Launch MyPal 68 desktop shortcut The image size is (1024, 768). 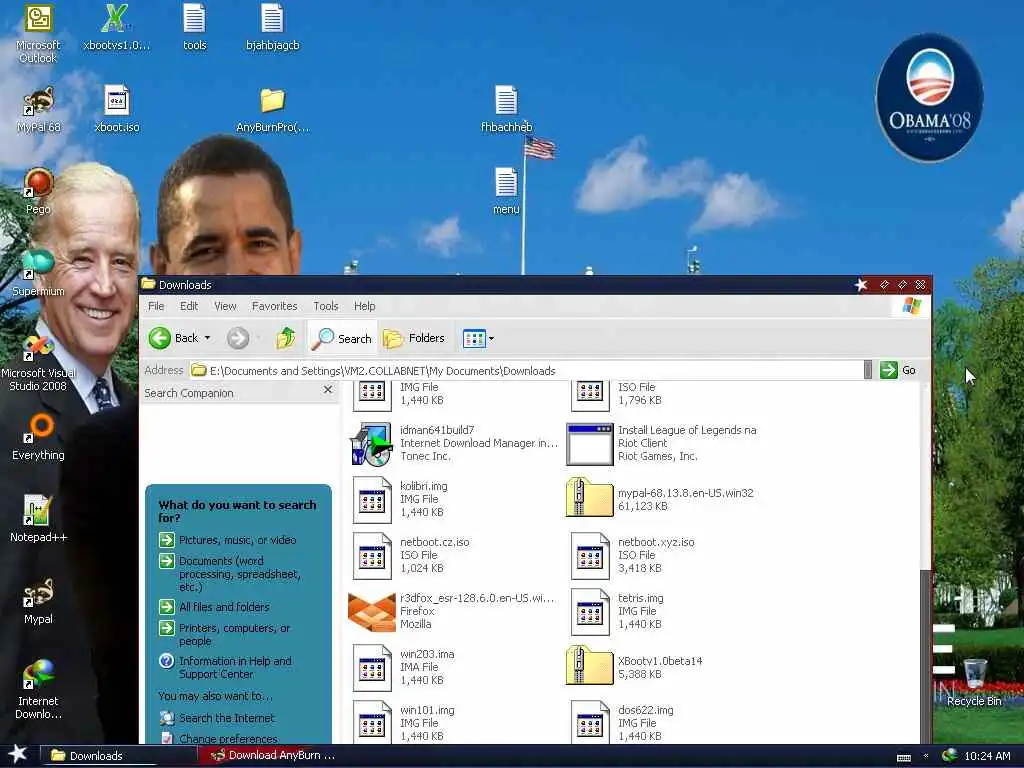[38, 110]
